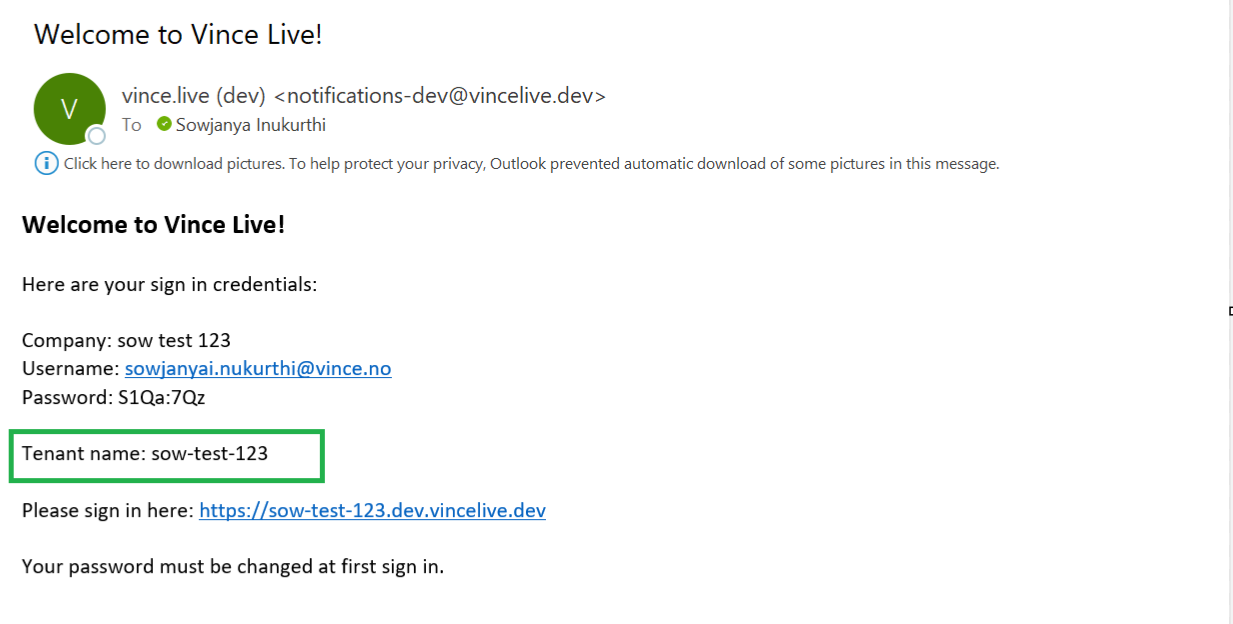Click the blue info icon in the privacy bar
Image resolution: width=1233 pixels, height=624 pixels.
(46, 163)
